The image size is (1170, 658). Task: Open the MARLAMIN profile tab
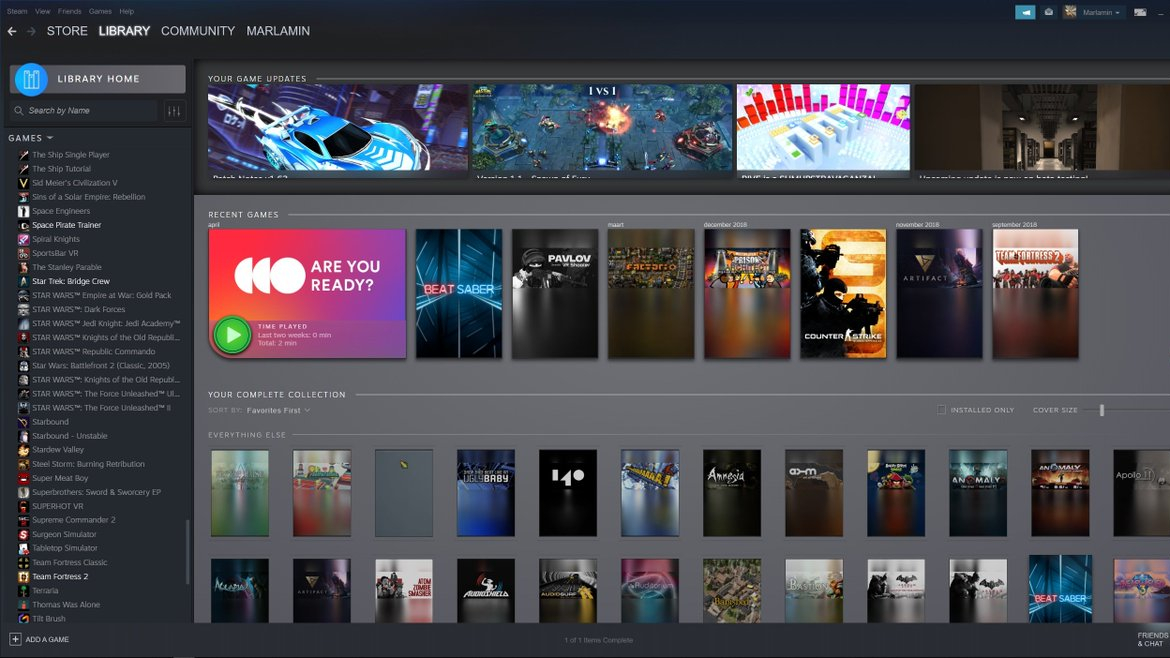pyautogui.click(x=278, y=31)
